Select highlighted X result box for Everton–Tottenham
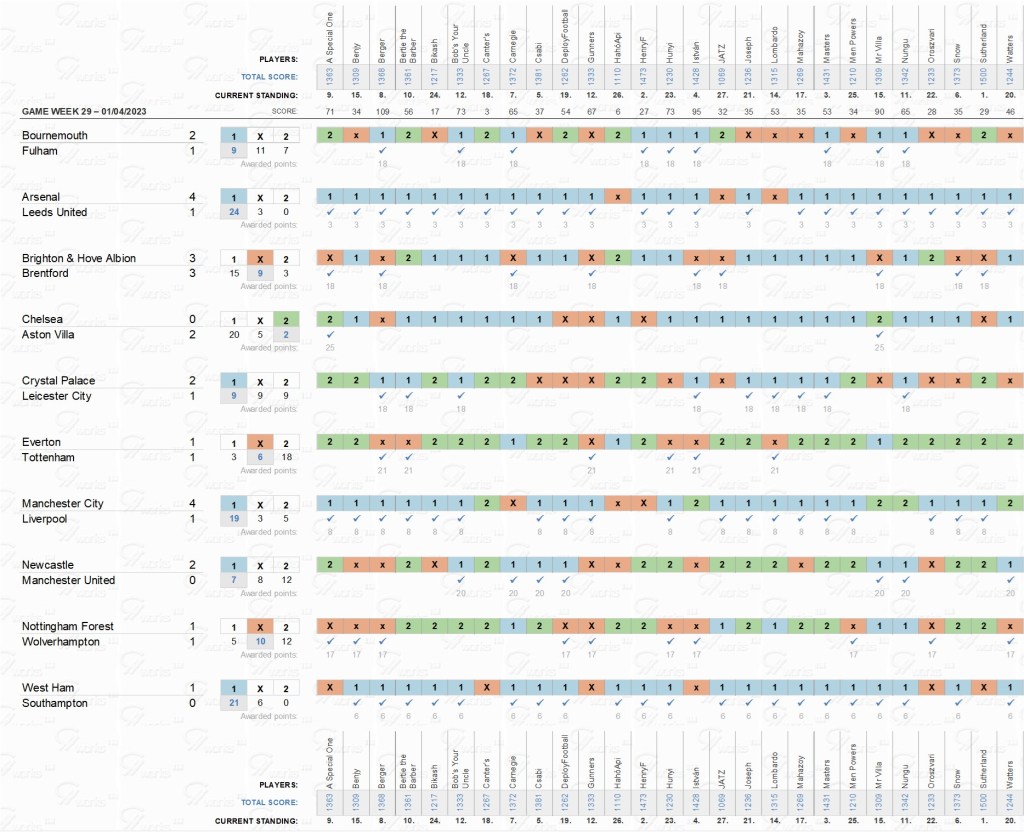Screen dimensions: 1024x832 click(260, 442)
